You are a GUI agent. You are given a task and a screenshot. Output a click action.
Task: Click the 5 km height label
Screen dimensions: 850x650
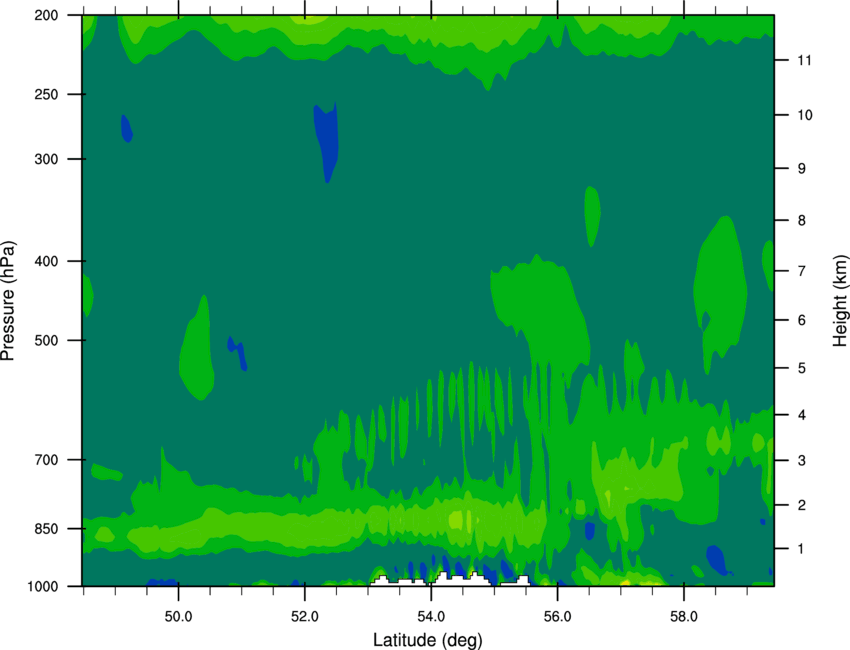801,368
